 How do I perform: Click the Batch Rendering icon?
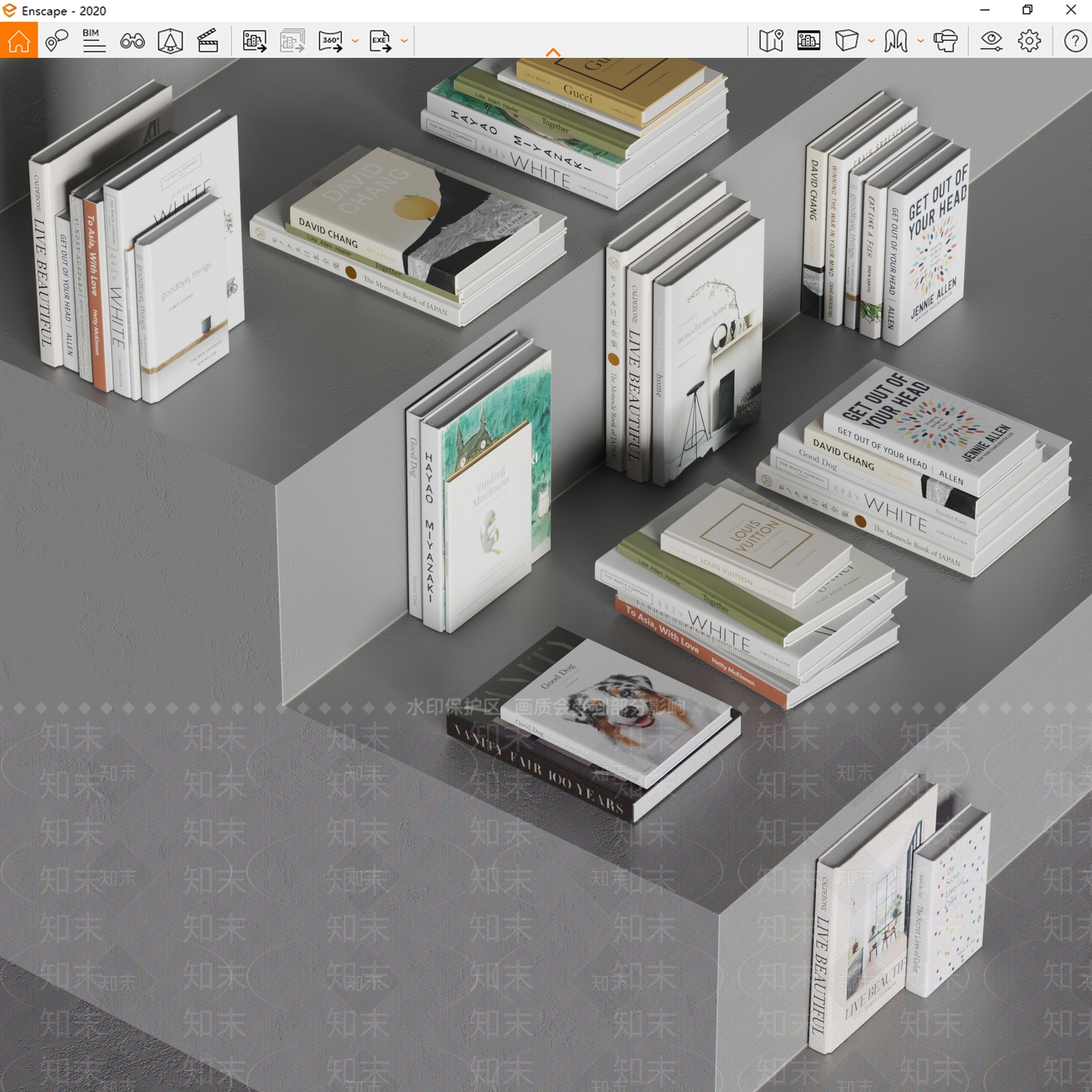[x=292, y=41]
